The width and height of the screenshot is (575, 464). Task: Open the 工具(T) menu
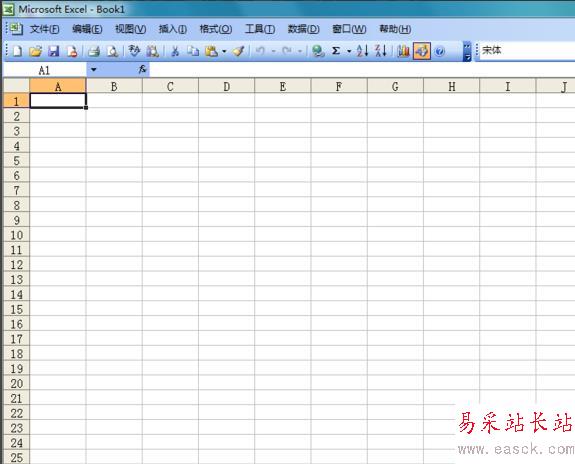[x=260, y=29]
